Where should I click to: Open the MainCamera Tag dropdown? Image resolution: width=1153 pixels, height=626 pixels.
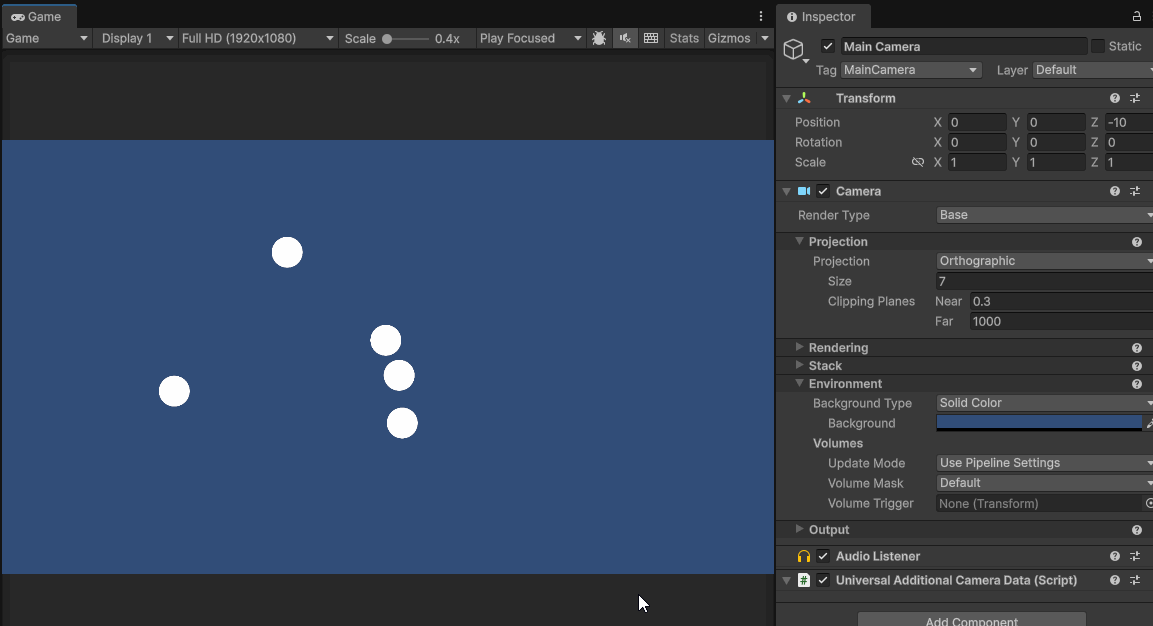(911, 70)
